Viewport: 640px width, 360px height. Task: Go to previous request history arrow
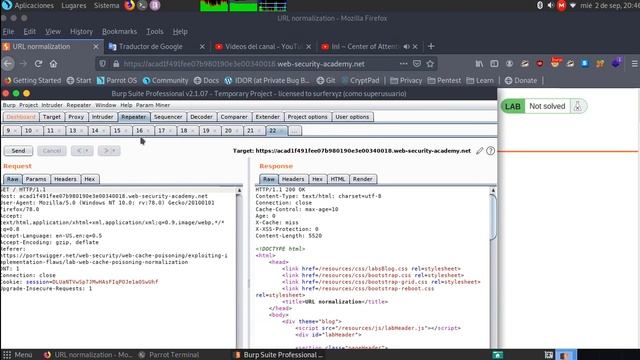tap(82, 151)
